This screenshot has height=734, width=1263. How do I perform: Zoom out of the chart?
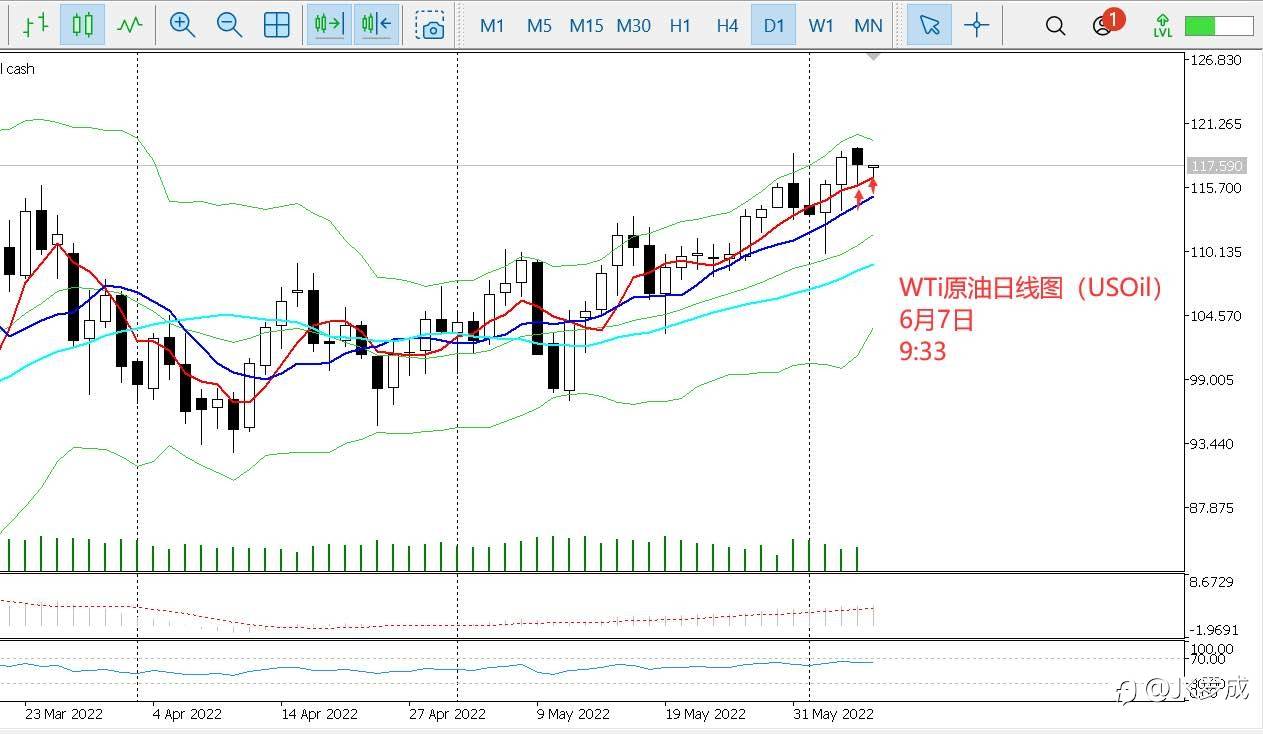(x=229, y=25)
